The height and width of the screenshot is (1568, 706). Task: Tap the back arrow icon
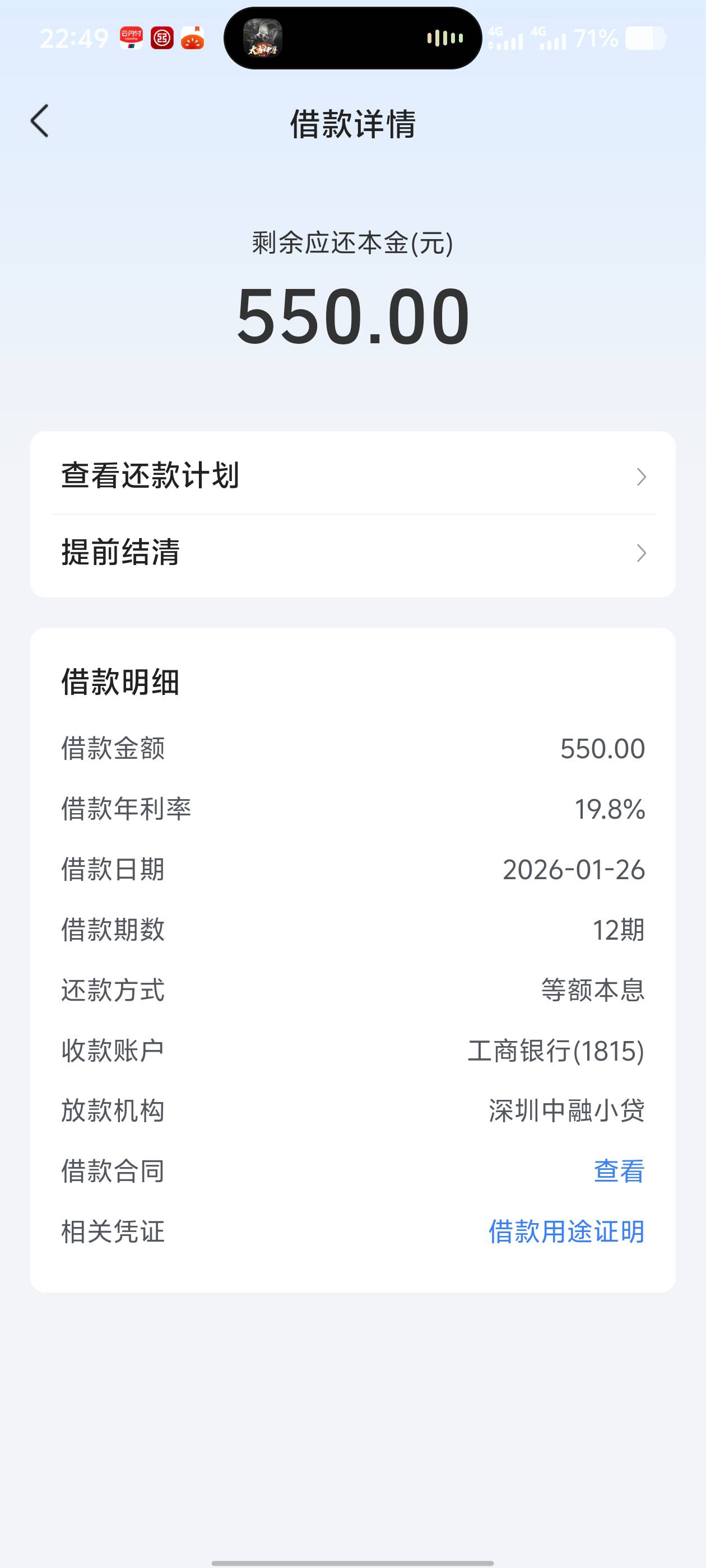coord(40,121)
